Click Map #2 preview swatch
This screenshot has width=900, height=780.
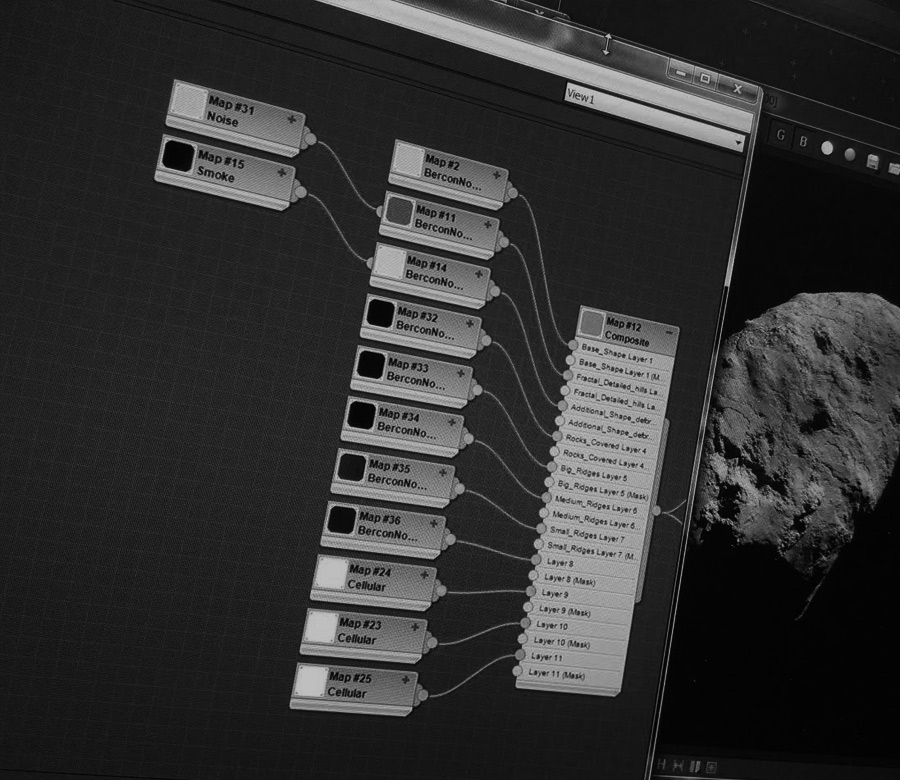(x=409, y=160)
